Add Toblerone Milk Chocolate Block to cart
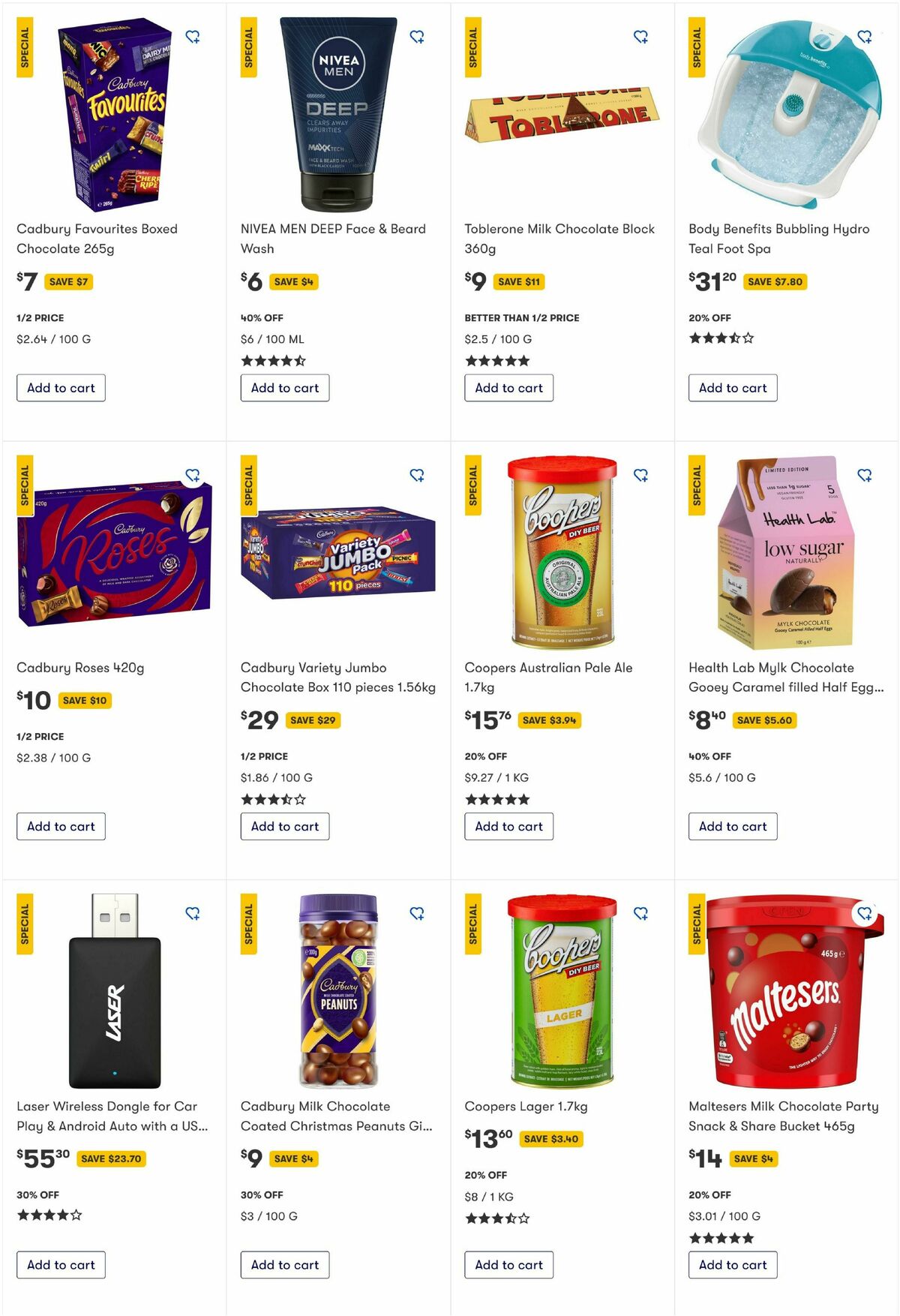The height and width of the screenshot is (1316, 900). [508, 388]
